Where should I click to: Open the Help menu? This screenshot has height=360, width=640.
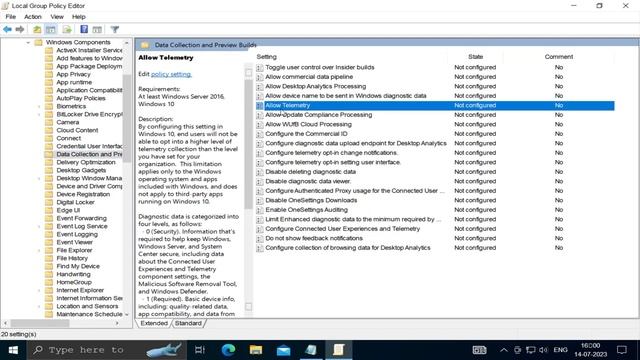(x=78, y=17)
